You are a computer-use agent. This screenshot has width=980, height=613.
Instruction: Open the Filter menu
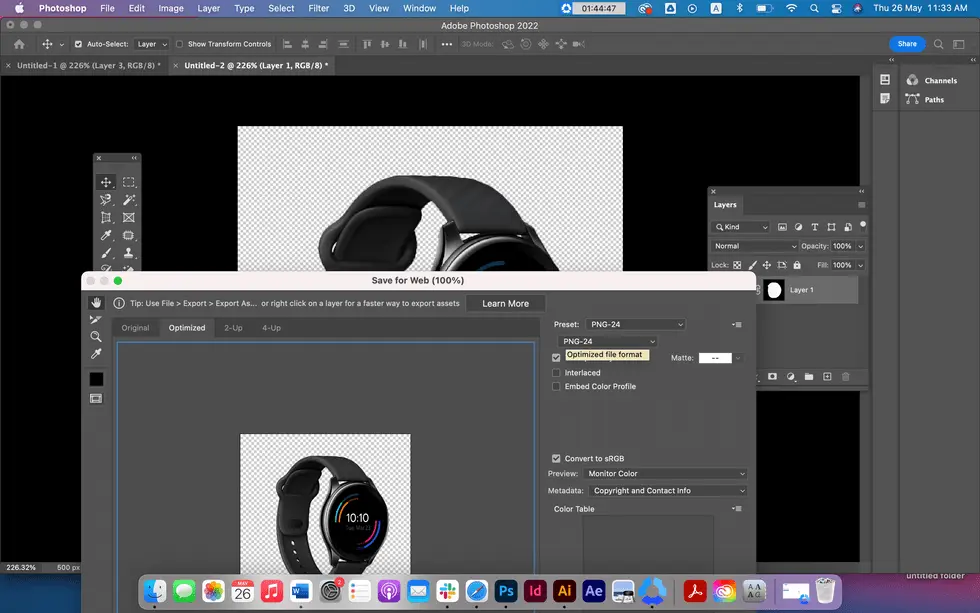(318, 8)
